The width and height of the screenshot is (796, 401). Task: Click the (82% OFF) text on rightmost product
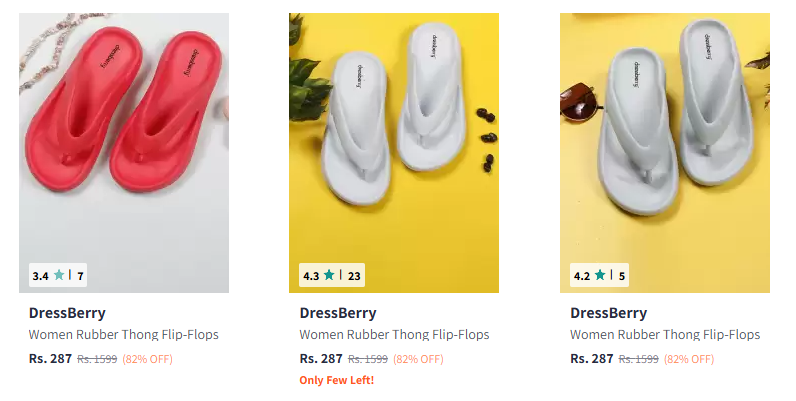(x=689, y=359)
